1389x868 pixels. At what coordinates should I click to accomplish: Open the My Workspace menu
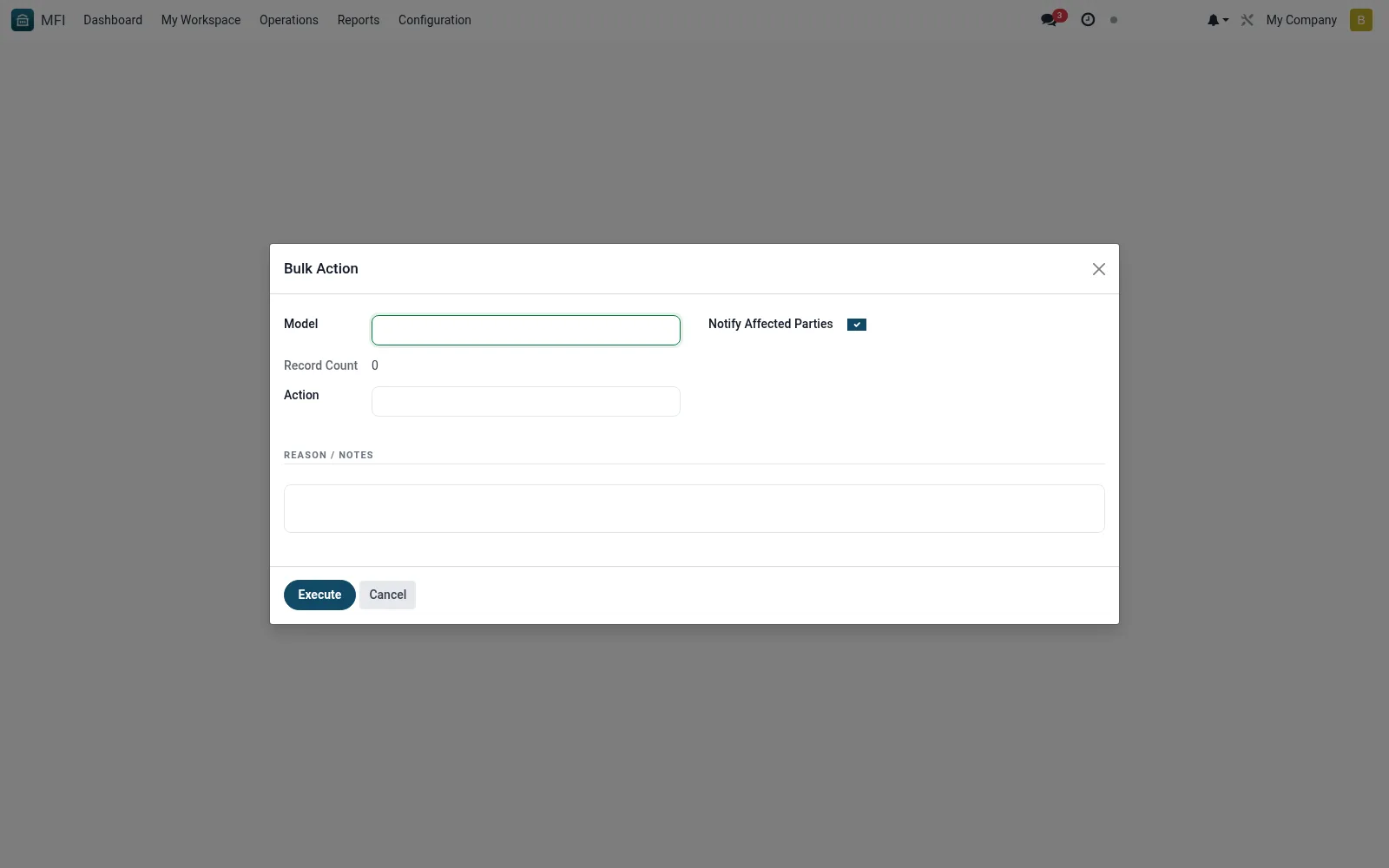pyautogui.click(x=201, y=20)
